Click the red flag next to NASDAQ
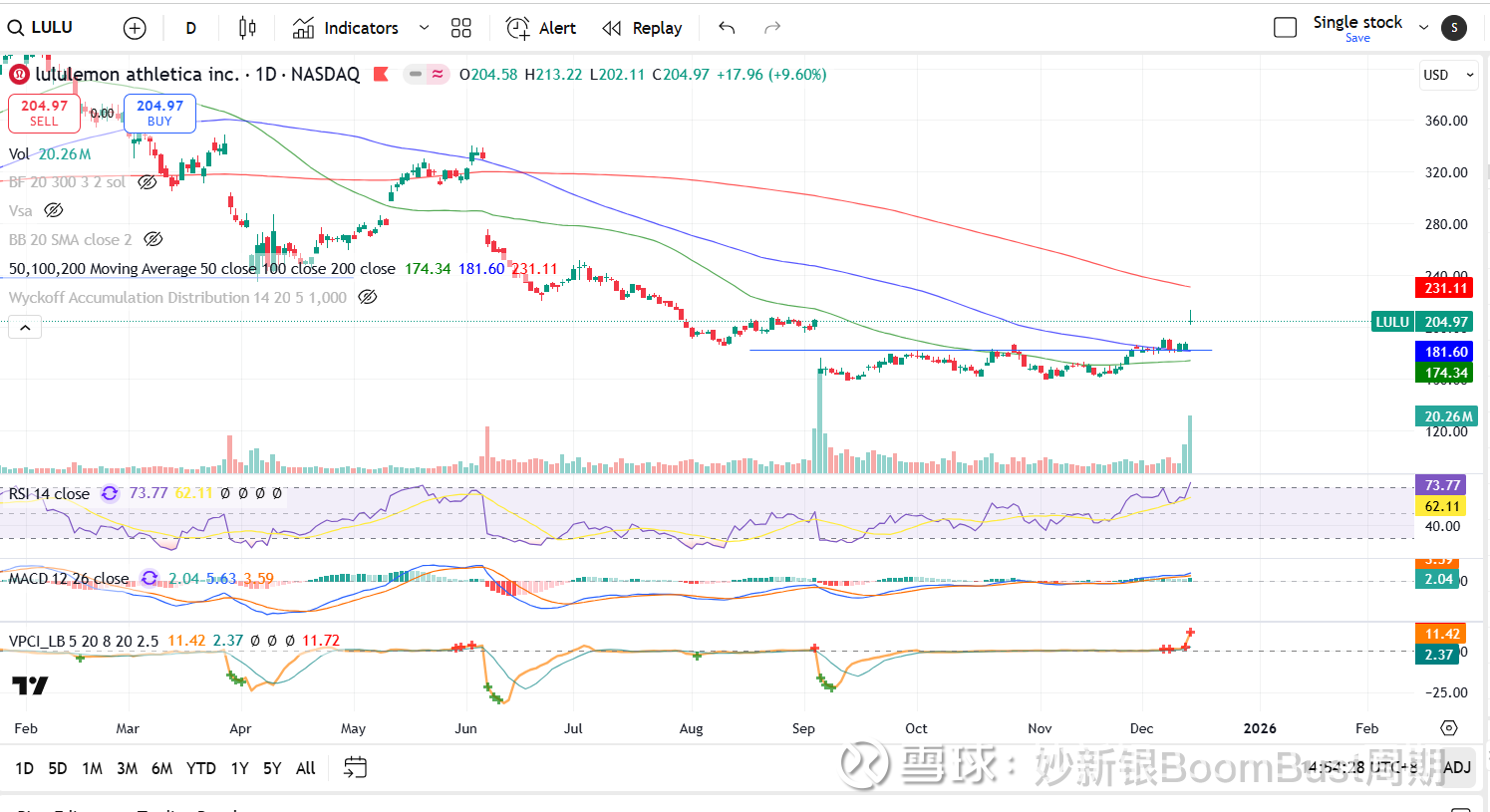Screen dimensions: 1490x812 pos(381,75)
